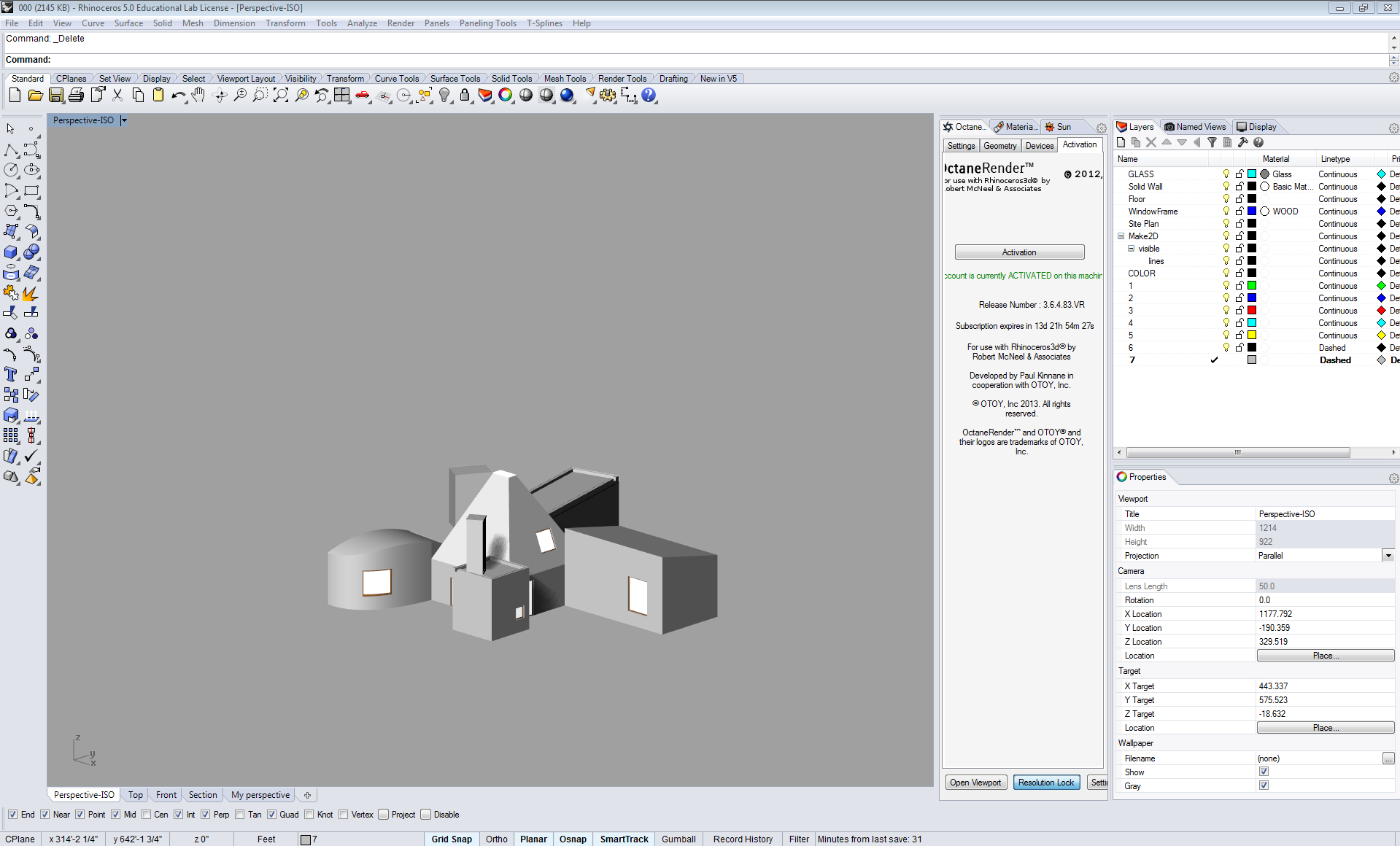Click the Activation button in Octane panel
1400x846 pixels.
pyautogui.click(x=1019, y=252)
